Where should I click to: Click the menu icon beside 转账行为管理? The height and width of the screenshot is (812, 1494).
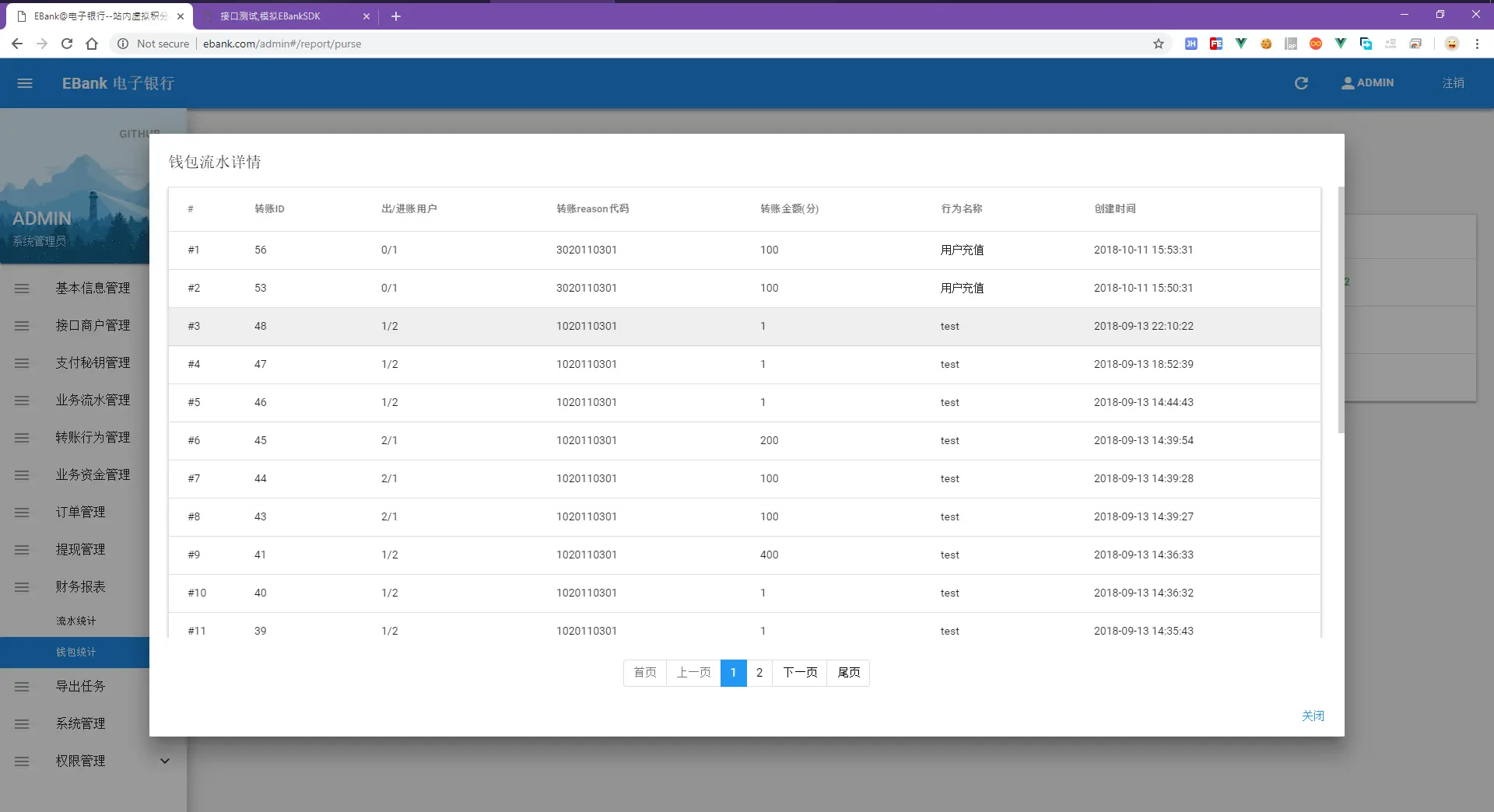pyautogui.click(x=22, y=438)
